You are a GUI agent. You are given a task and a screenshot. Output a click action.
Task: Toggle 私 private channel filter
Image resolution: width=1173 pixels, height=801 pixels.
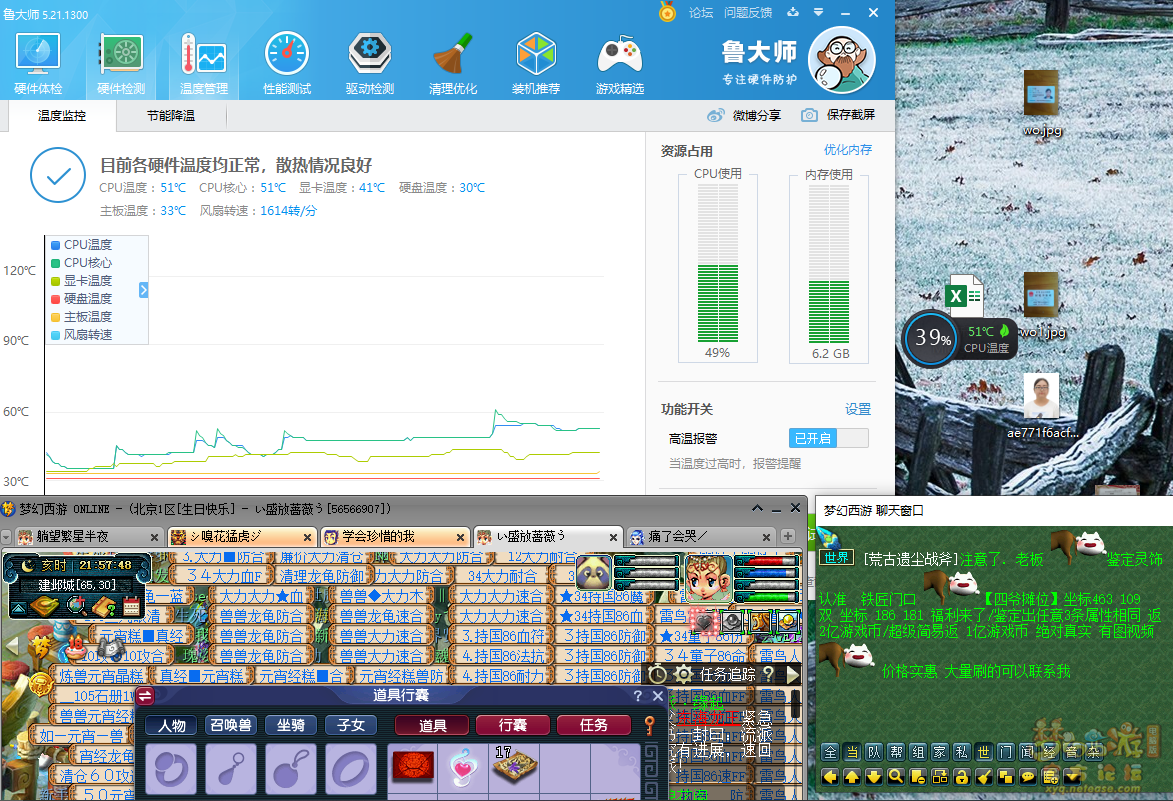click(961, 752)
